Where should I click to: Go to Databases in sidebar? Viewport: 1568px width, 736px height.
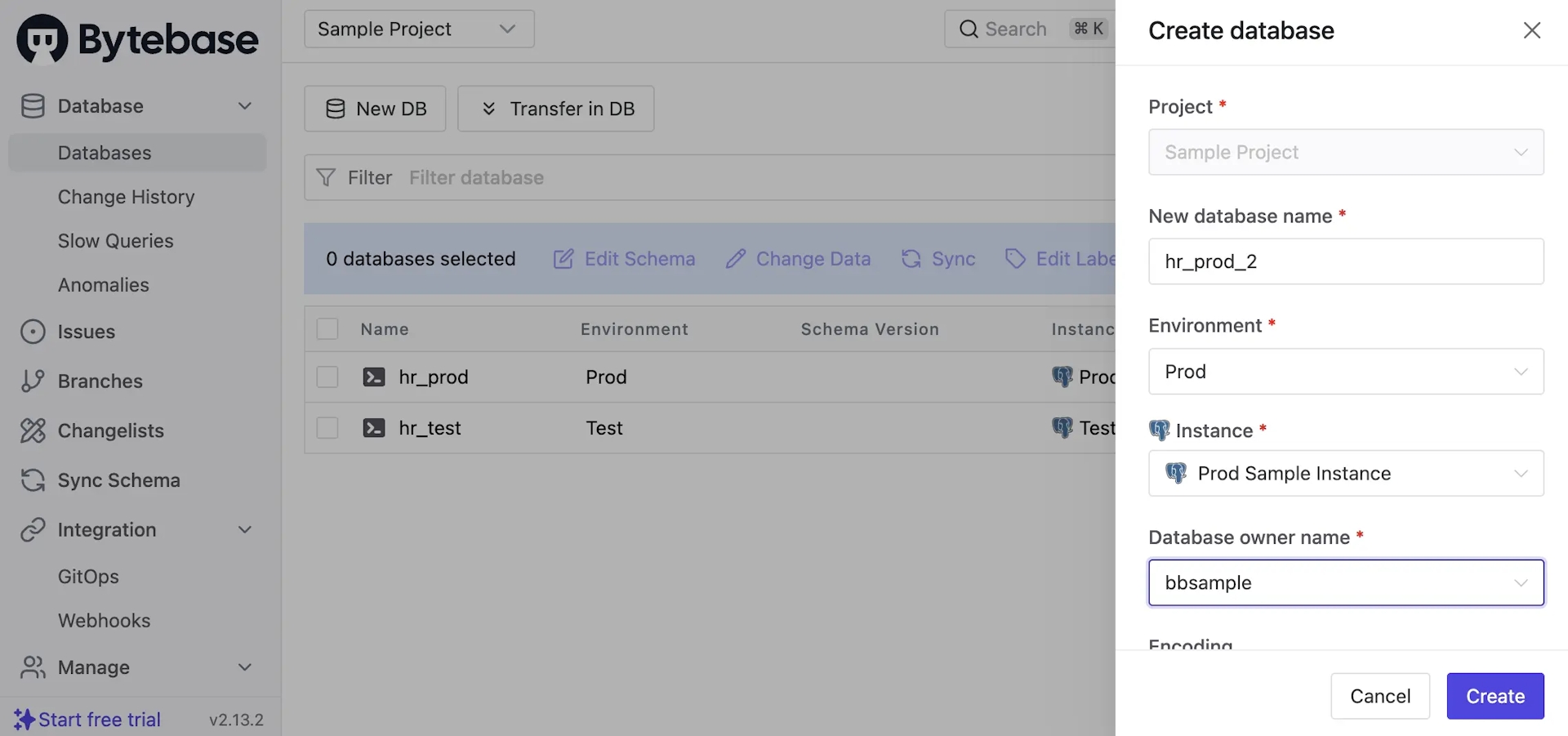click(x=137, y=153)
